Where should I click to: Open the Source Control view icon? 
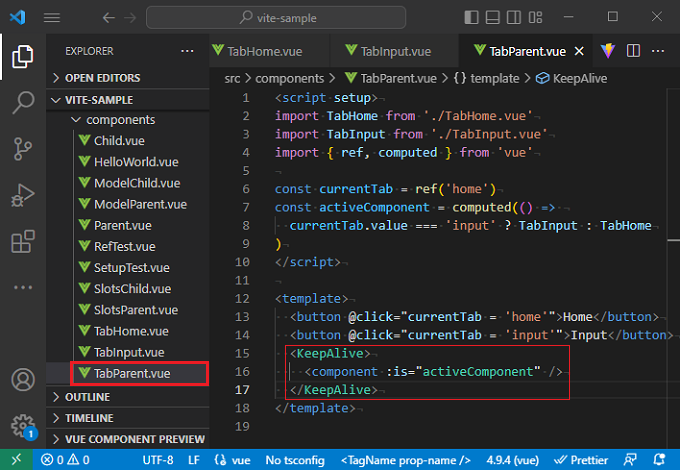click(23, 149)
